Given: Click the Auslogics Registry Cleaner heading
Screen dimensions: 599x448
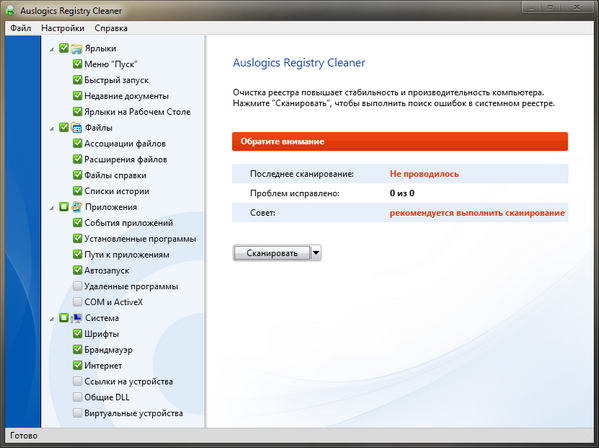Looking at the screenshot, I should pyautogui.click(x=299, y=63).
